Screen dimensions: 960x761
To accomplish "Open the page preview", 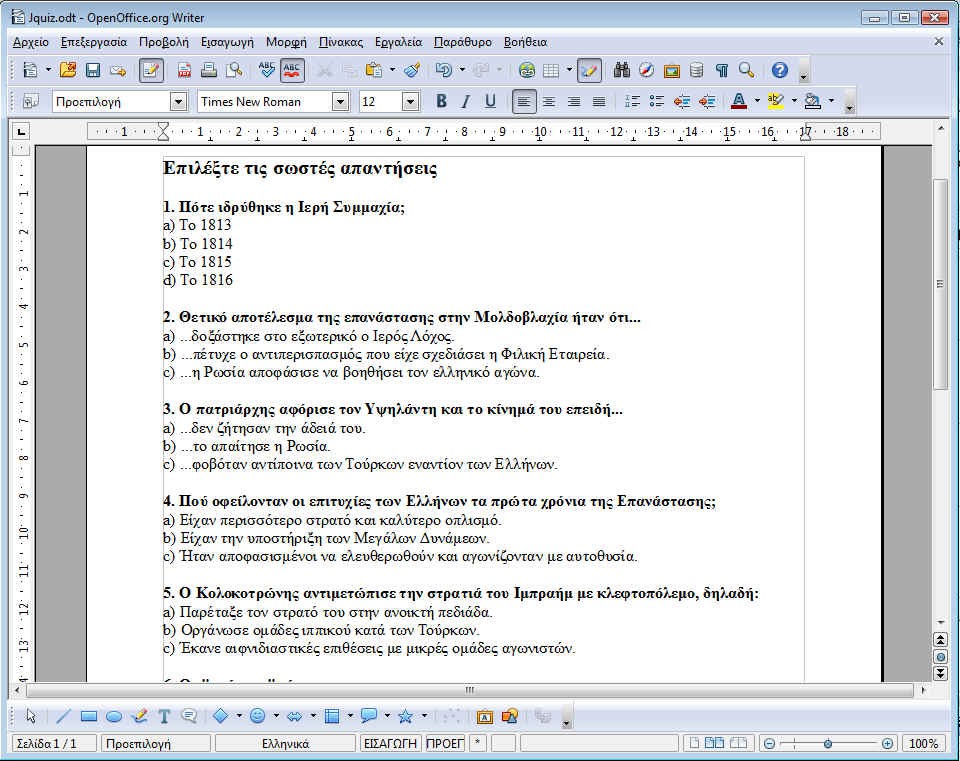I will (x=234, y=70).
